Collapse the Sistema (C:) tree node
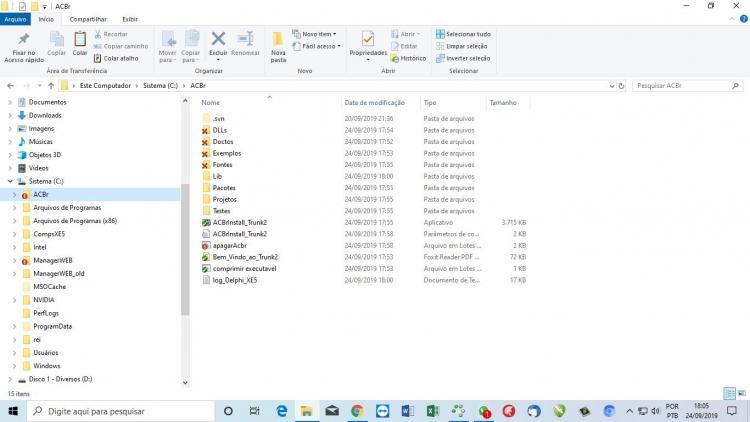 10,181
